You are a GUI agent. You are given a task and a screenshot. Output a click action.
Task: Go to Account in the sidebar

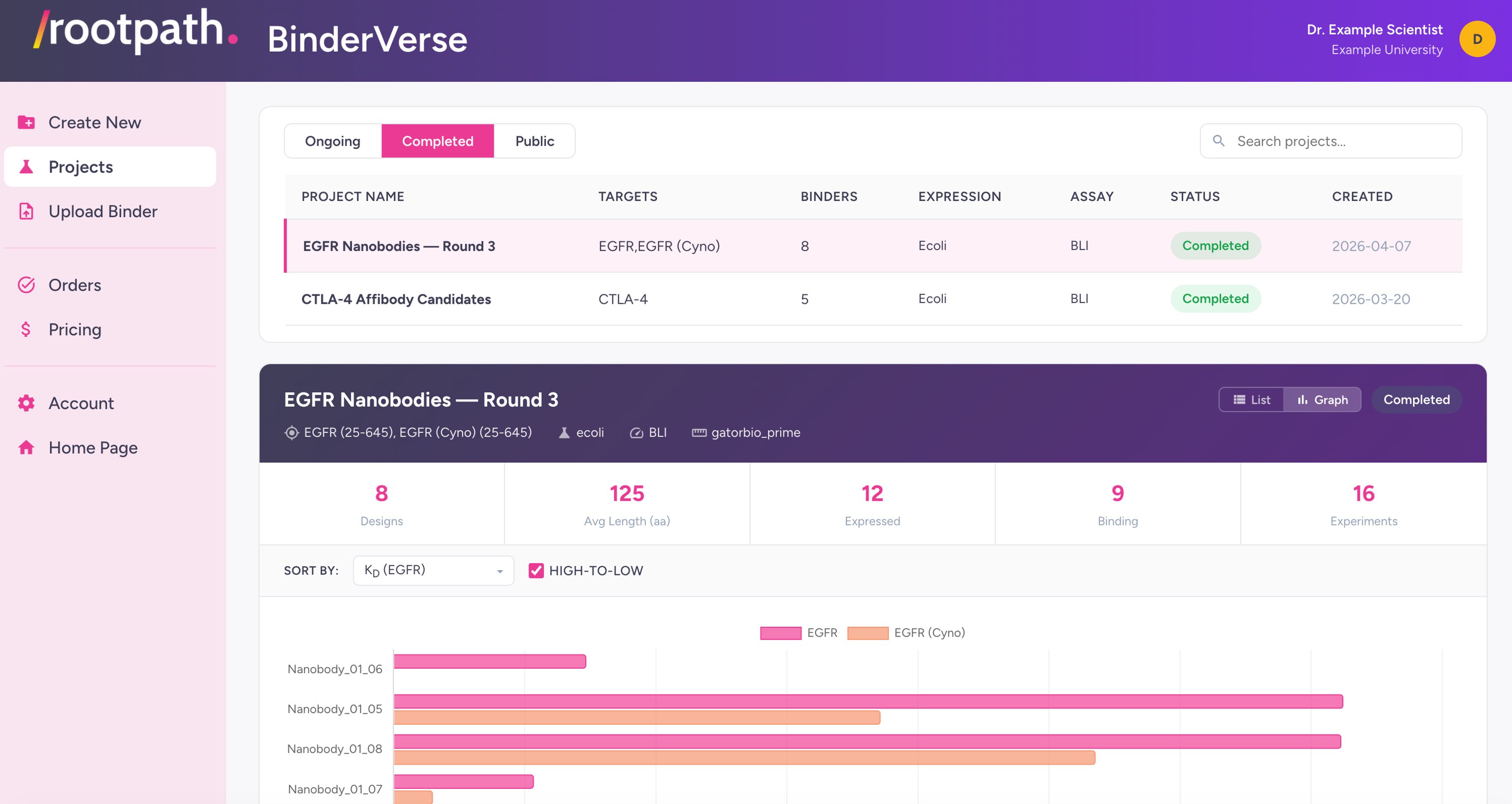point(110,403)
